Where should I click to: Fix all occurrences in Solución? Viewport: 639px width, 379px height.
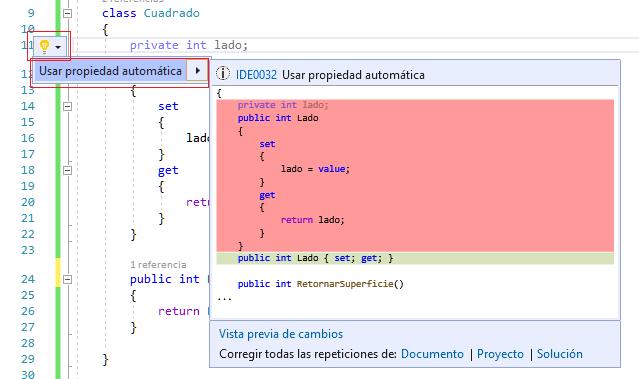(x=560, y=354)
